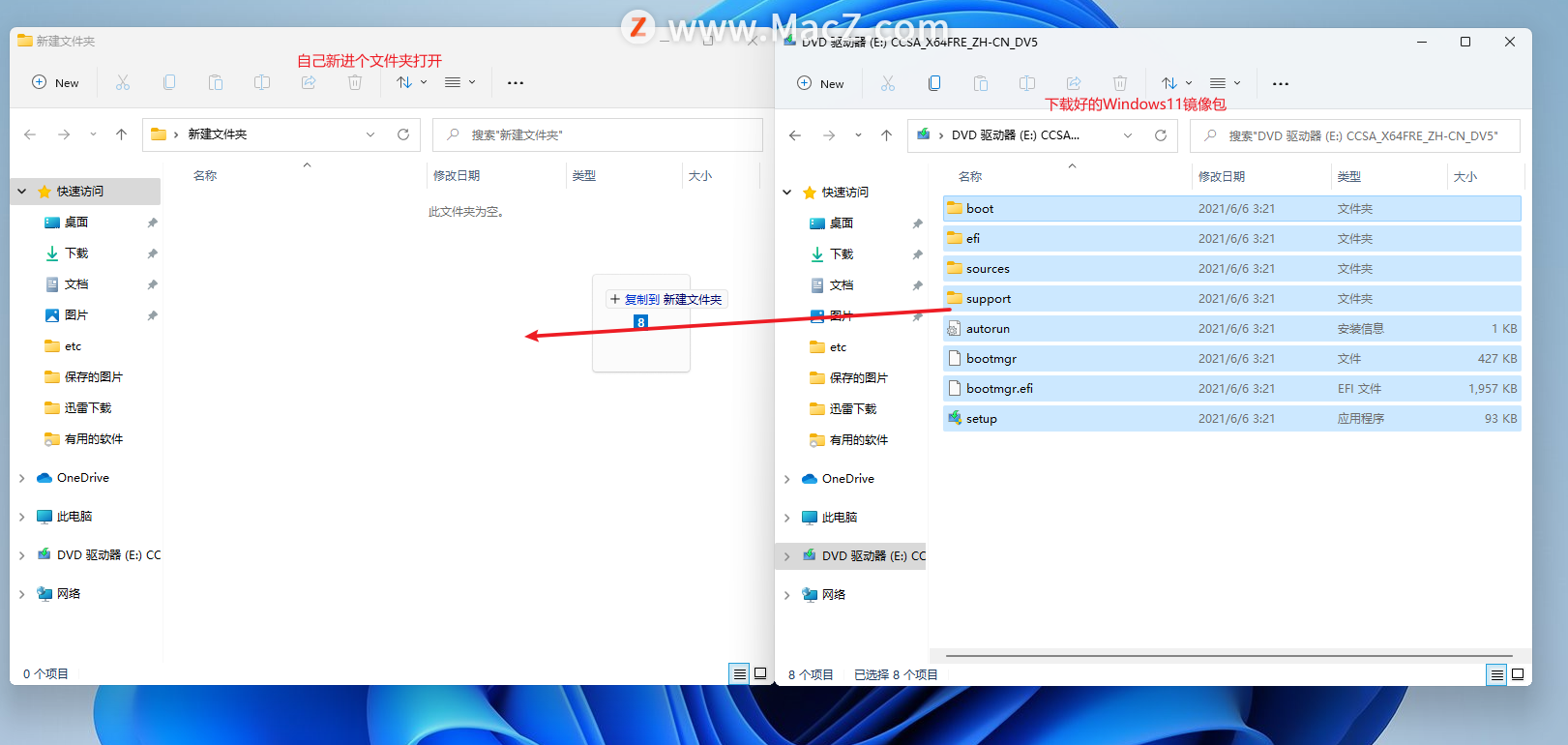This screenshot has height=745, width=1568.
Task: Click Paste icon in DVD drive window
Action: tap(981, 83)
